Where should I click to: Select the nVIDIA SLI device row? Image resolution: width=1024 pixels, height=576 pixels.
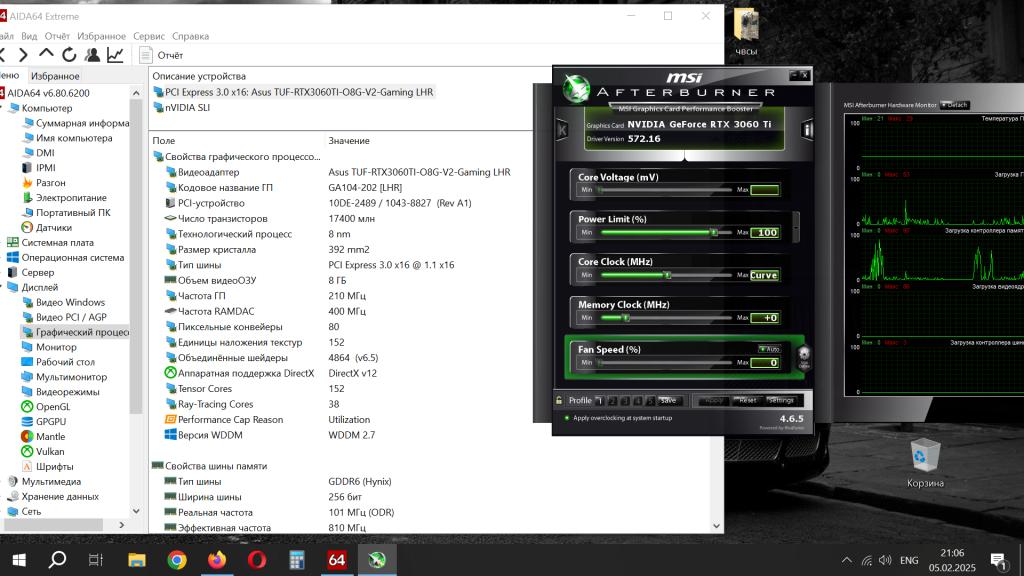coord(182,108)
